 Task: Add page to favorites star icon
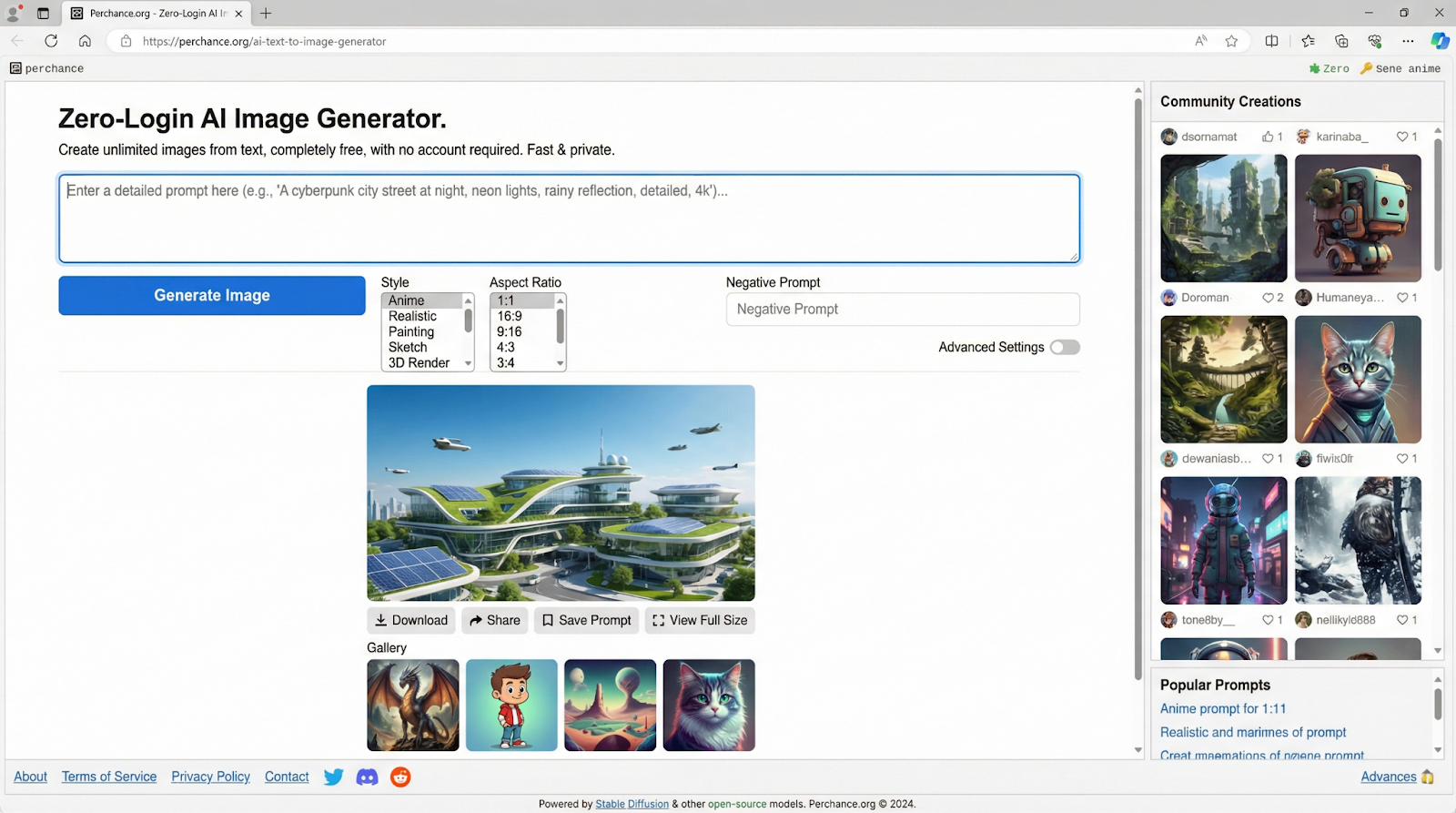(x=1231, y=41)
